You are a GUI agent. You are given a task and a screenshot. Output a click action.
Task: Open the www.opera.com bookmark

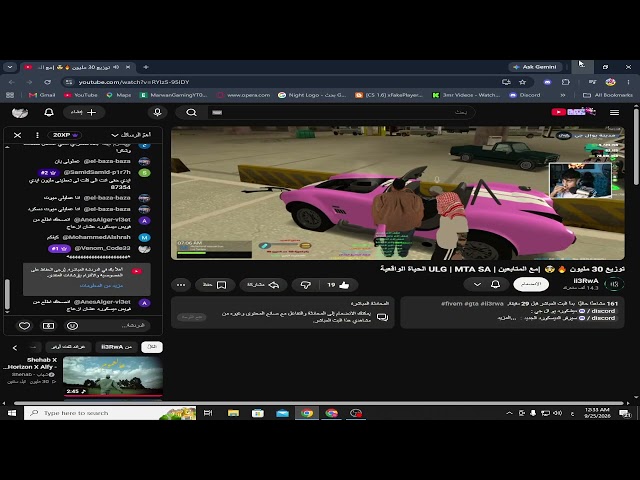click(243, 95)
